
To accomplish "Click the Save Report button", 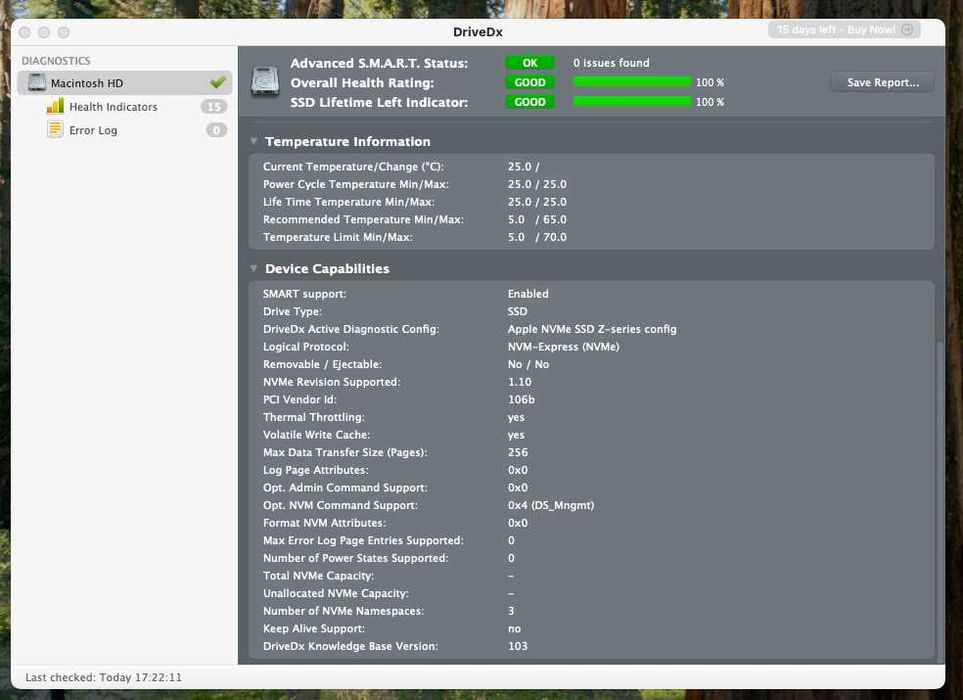I will (883, 82).
